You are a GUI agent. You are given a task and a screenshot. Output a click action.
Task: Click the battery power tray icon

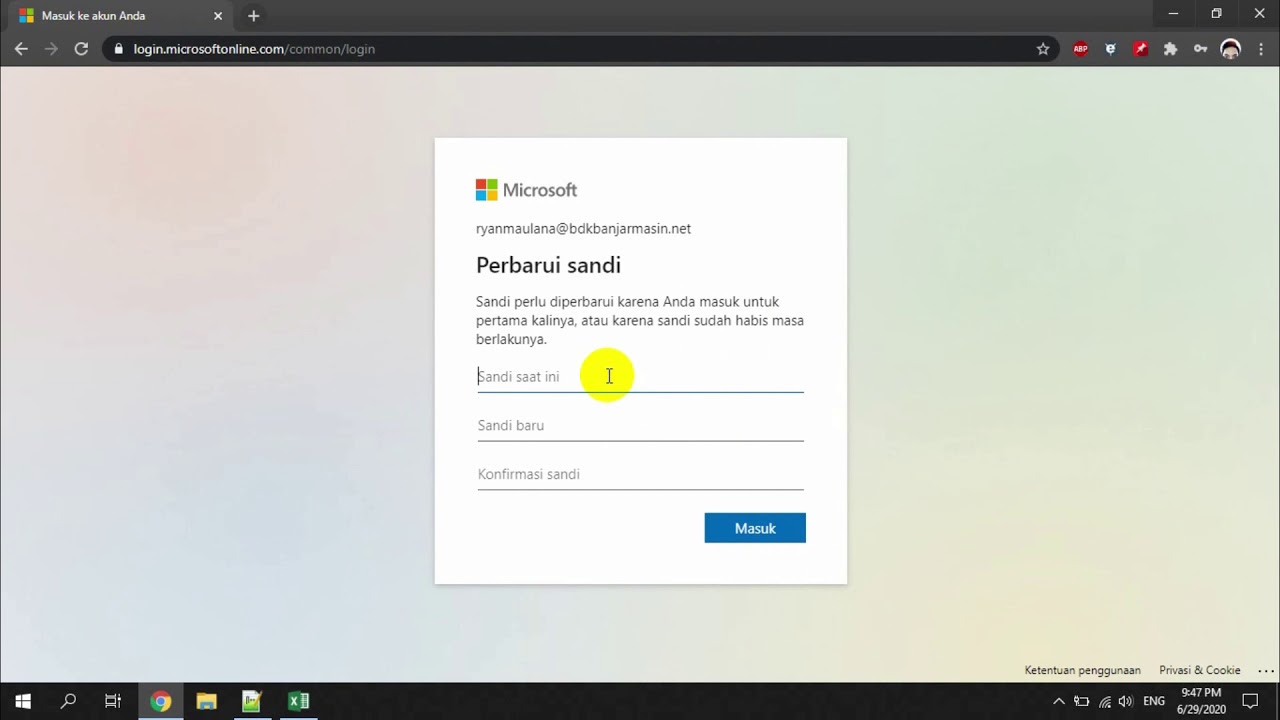pos(1081,701)
